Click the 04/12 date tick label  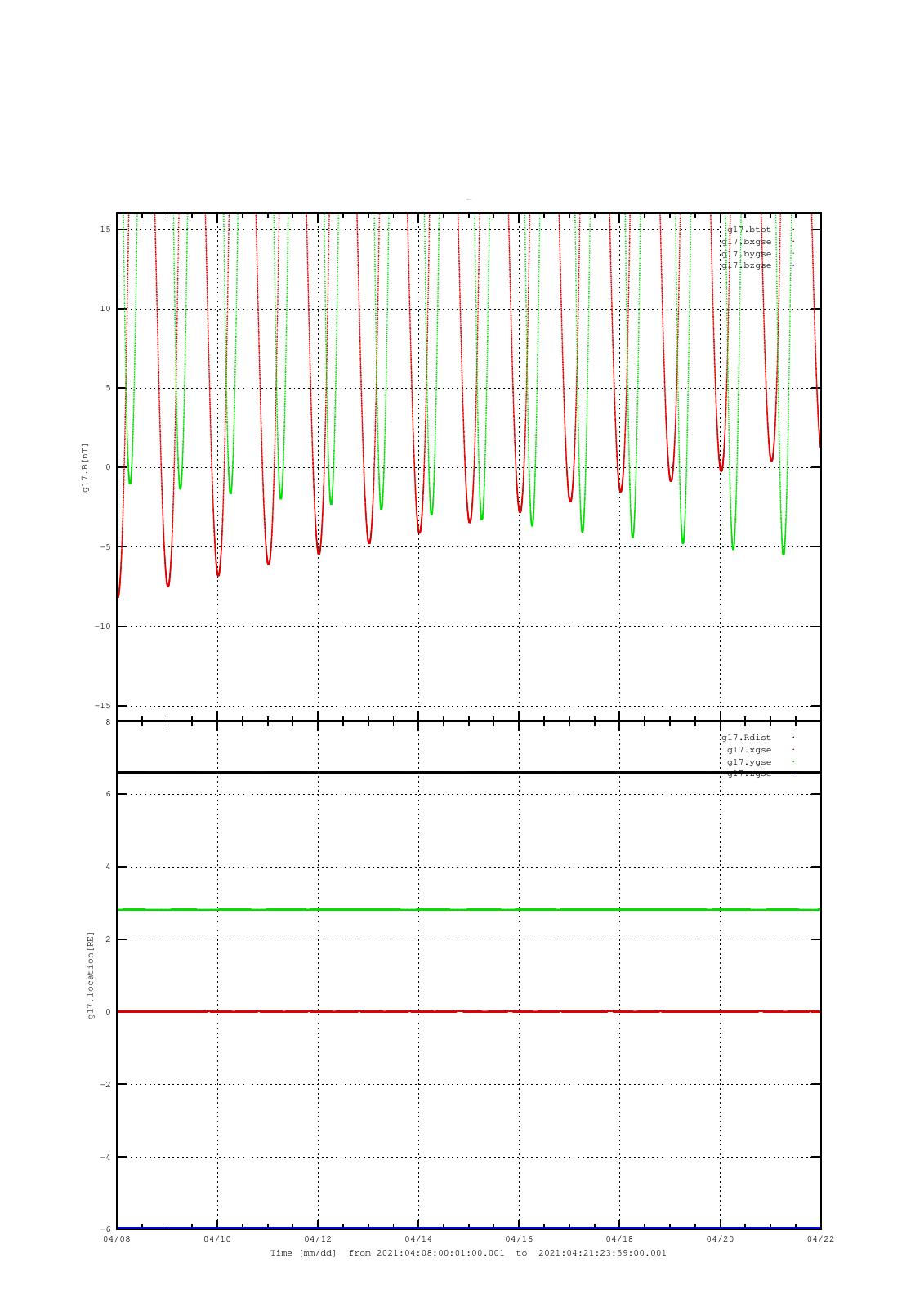coord(318,1239)
